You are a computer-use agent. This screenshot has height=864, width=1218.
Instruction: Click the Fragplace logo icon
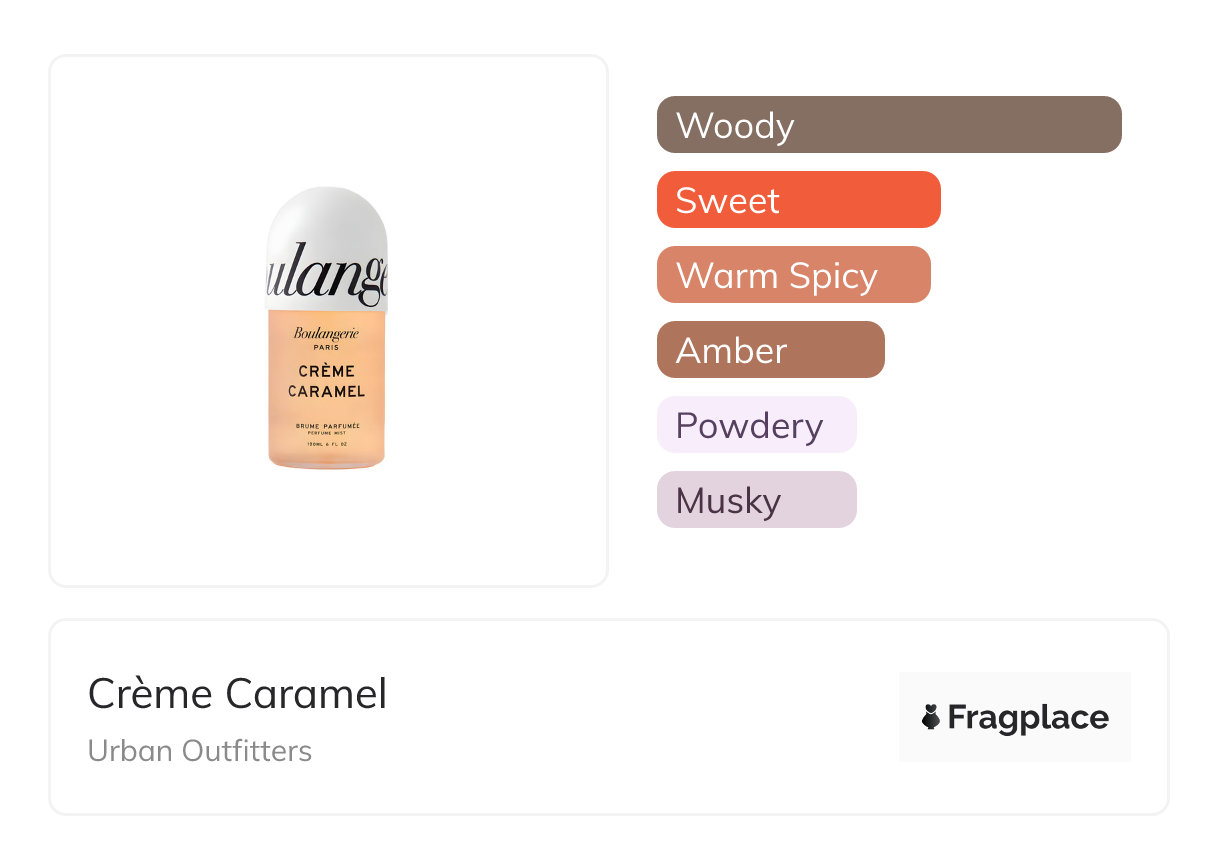(931, 717)
